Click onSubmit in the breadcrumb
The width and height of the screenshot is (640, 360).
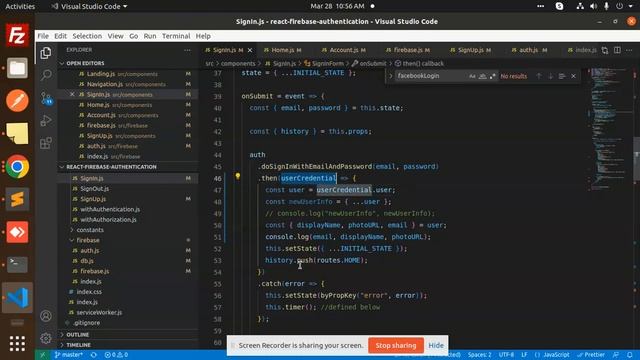369,64
